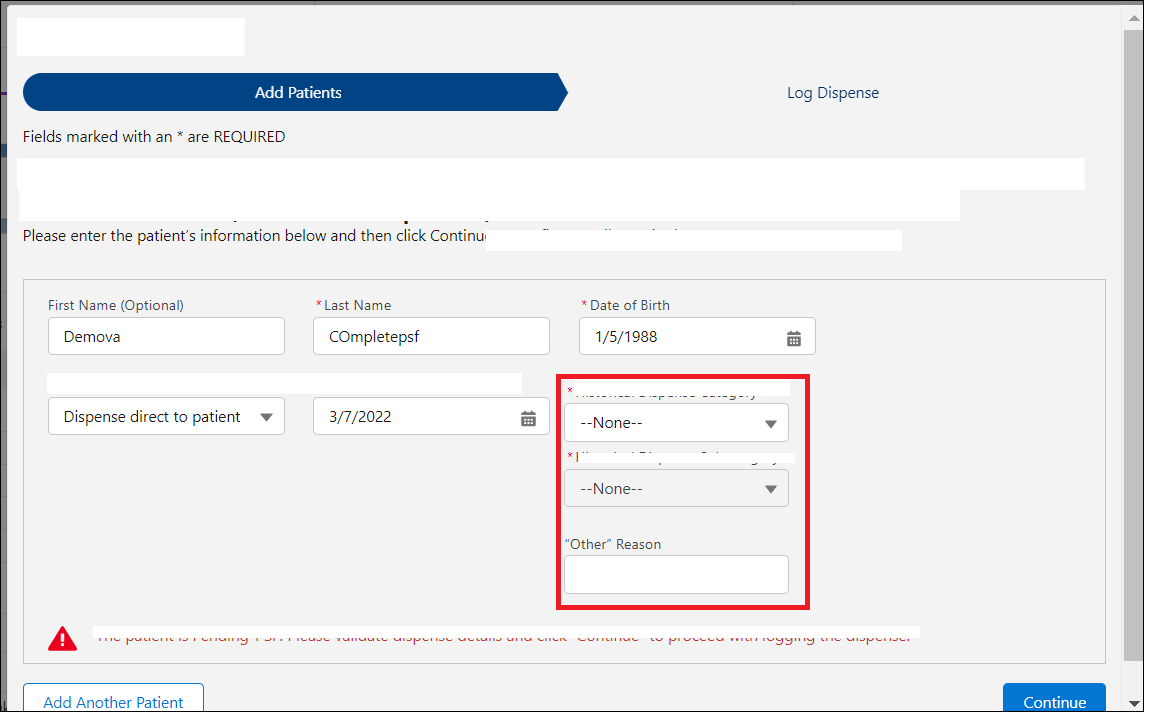The height and width of the screenshot is (712, 1152).
Task: Click the 3/7/2022 date text field
Action: [415, 417]
